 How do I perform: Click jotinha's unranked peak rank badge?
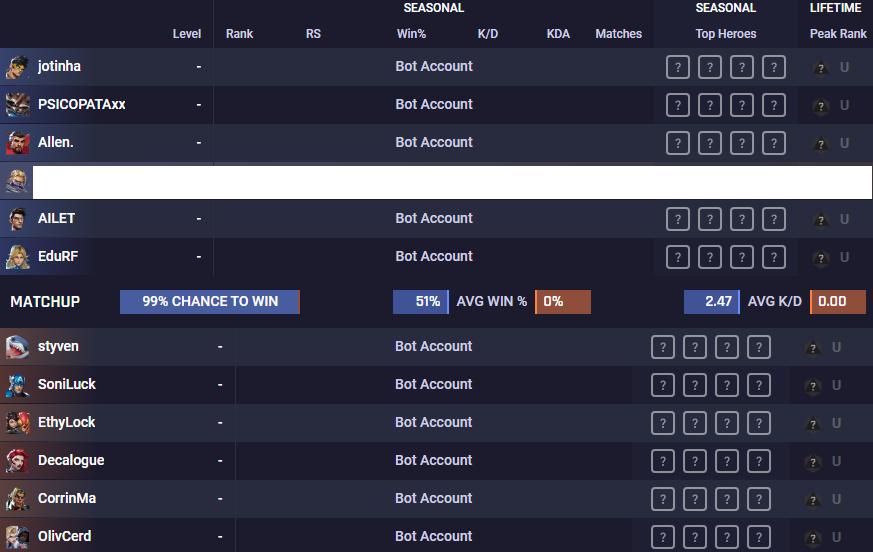[x=821, y=68]
